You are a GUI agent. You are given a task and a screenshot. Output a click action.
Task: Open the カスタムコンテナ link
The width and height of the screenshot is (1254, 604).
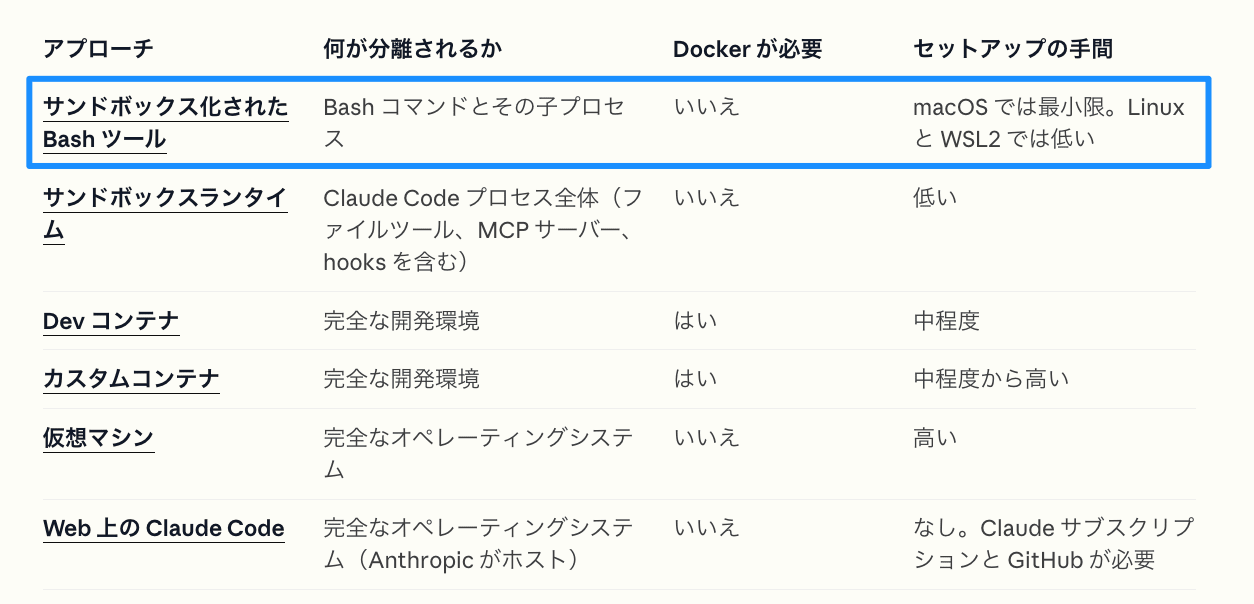click(x=131, y=379)
